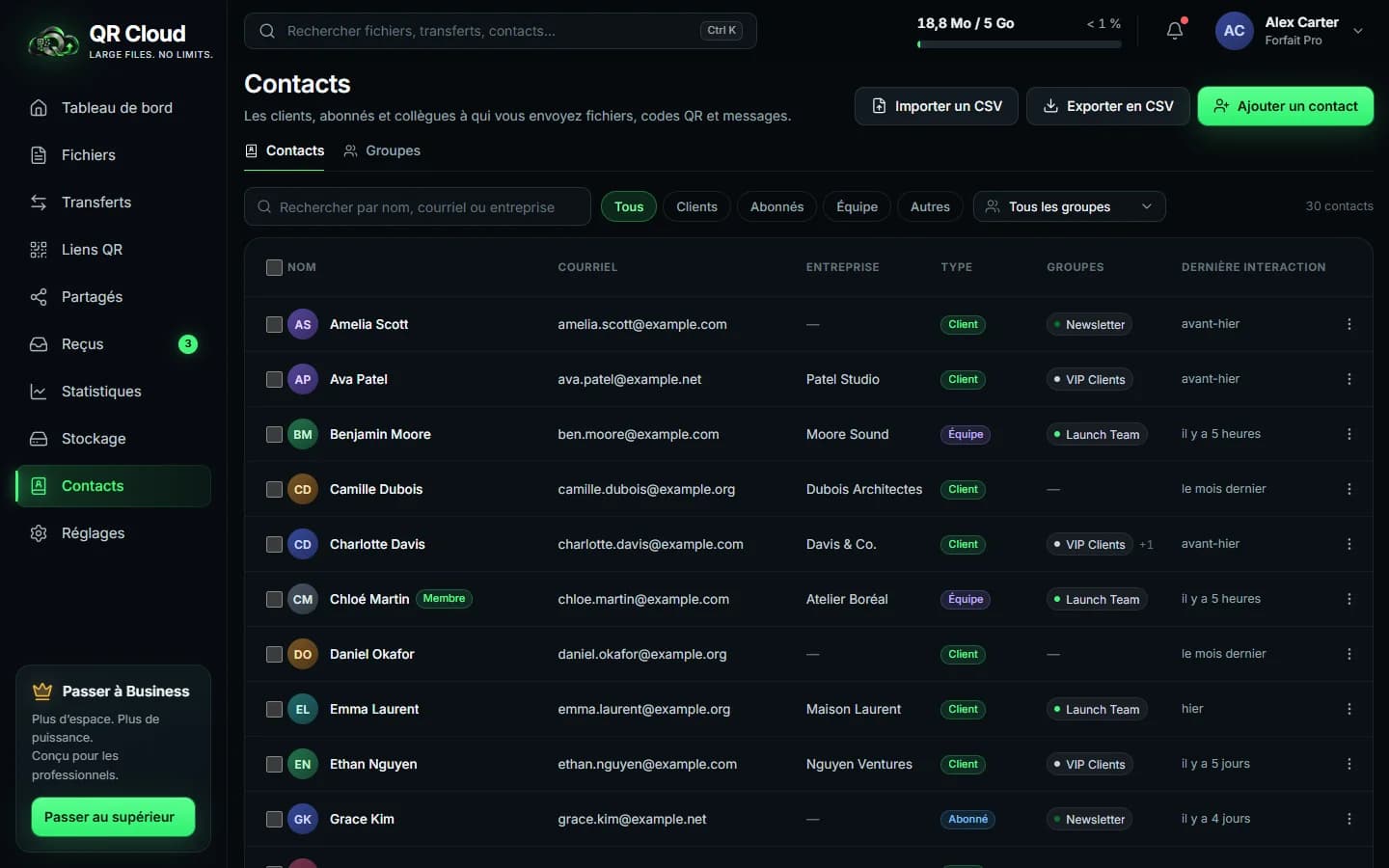Click Passer au supérieur button

(x=113, y=817)
